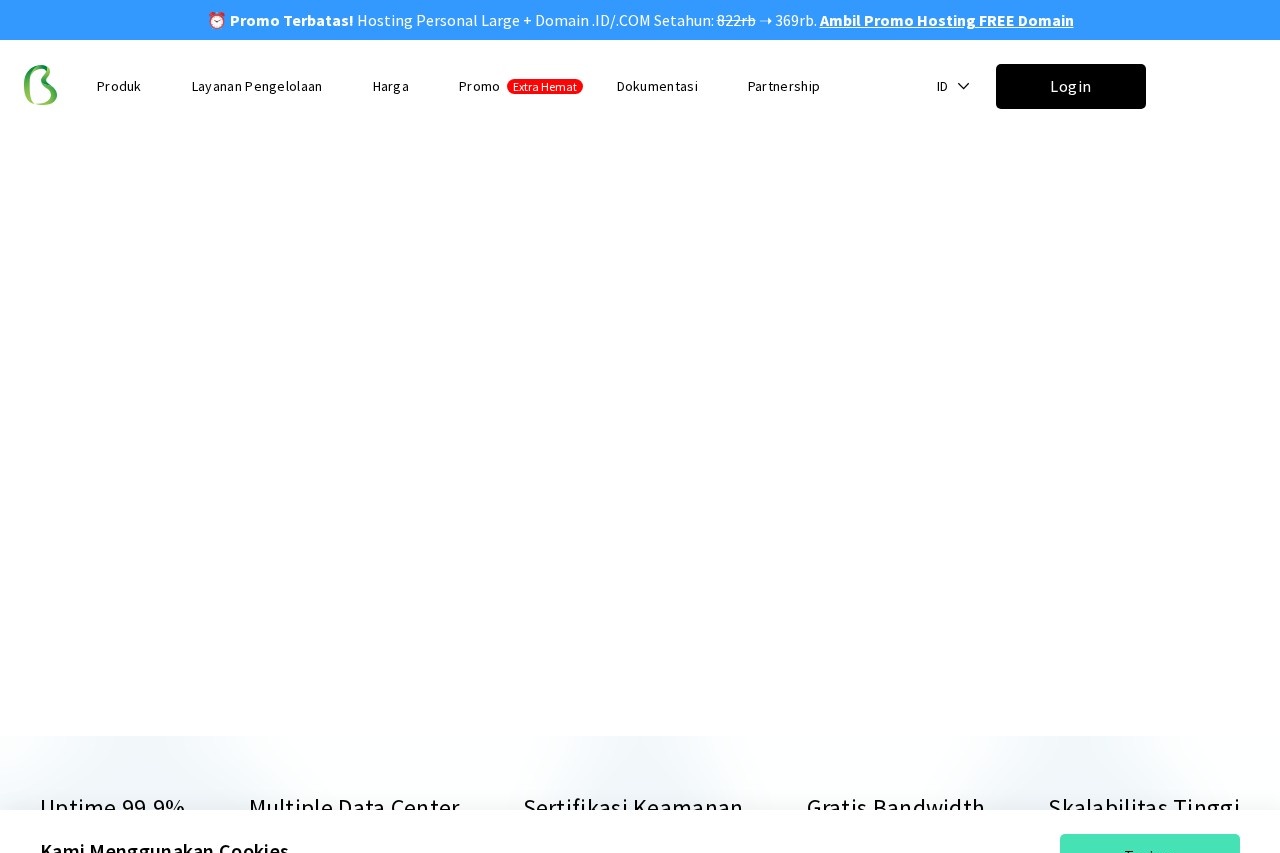Click the alarm clock icon in promo bar
This screenshot has width=1280, height=853.
217,20
